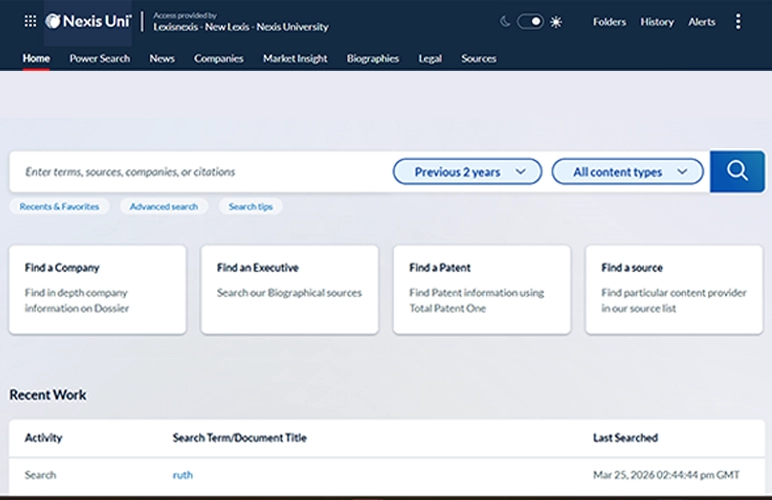
Task: Go to the Sources tab
Action: pyautogui.click(x=479, y=58)
